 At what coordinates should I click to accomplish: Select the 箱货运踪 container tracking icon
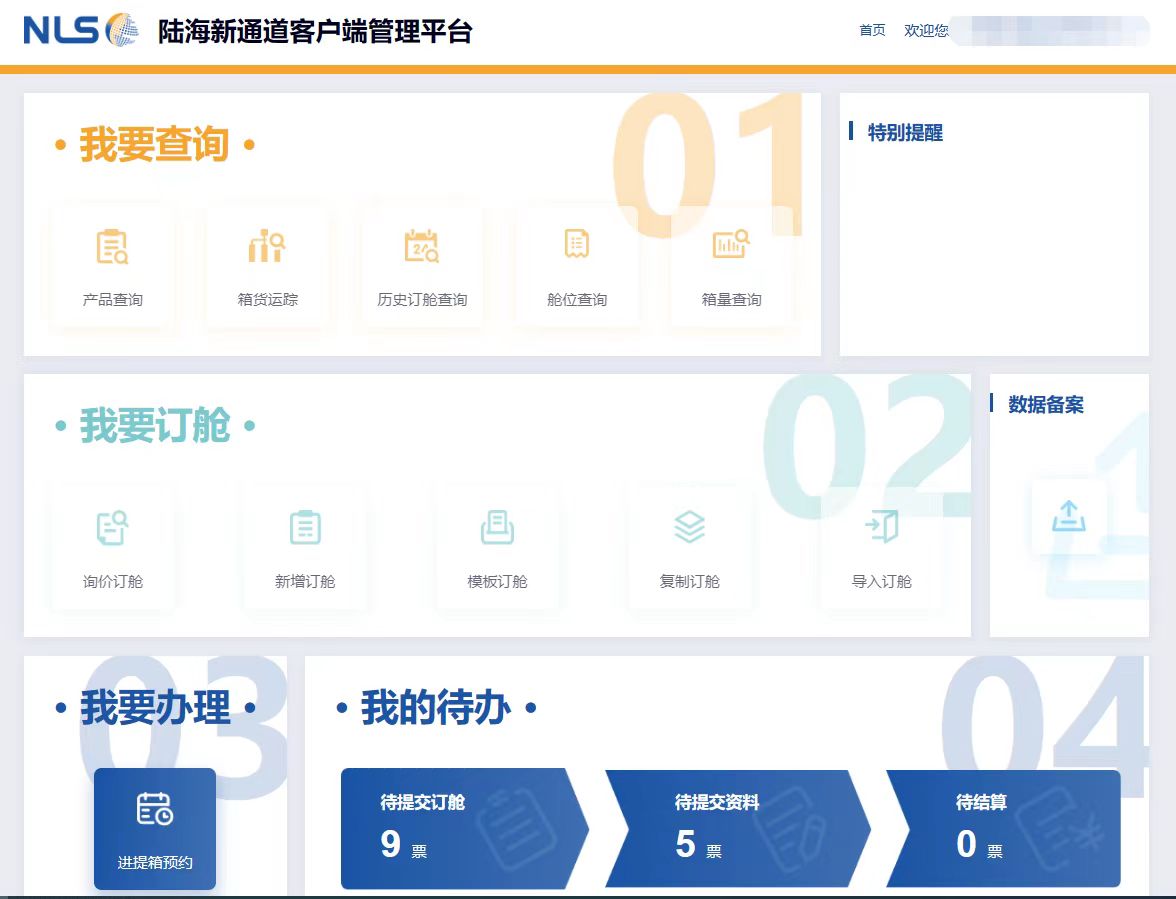click(266, 265)
